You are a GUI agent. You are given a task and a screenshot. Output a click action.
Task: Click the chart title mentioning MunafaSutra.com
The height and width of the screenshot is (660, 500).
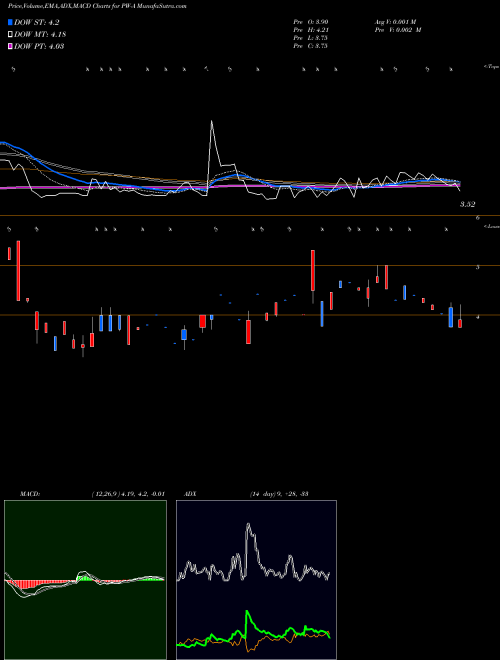click(x=97, y=6)
